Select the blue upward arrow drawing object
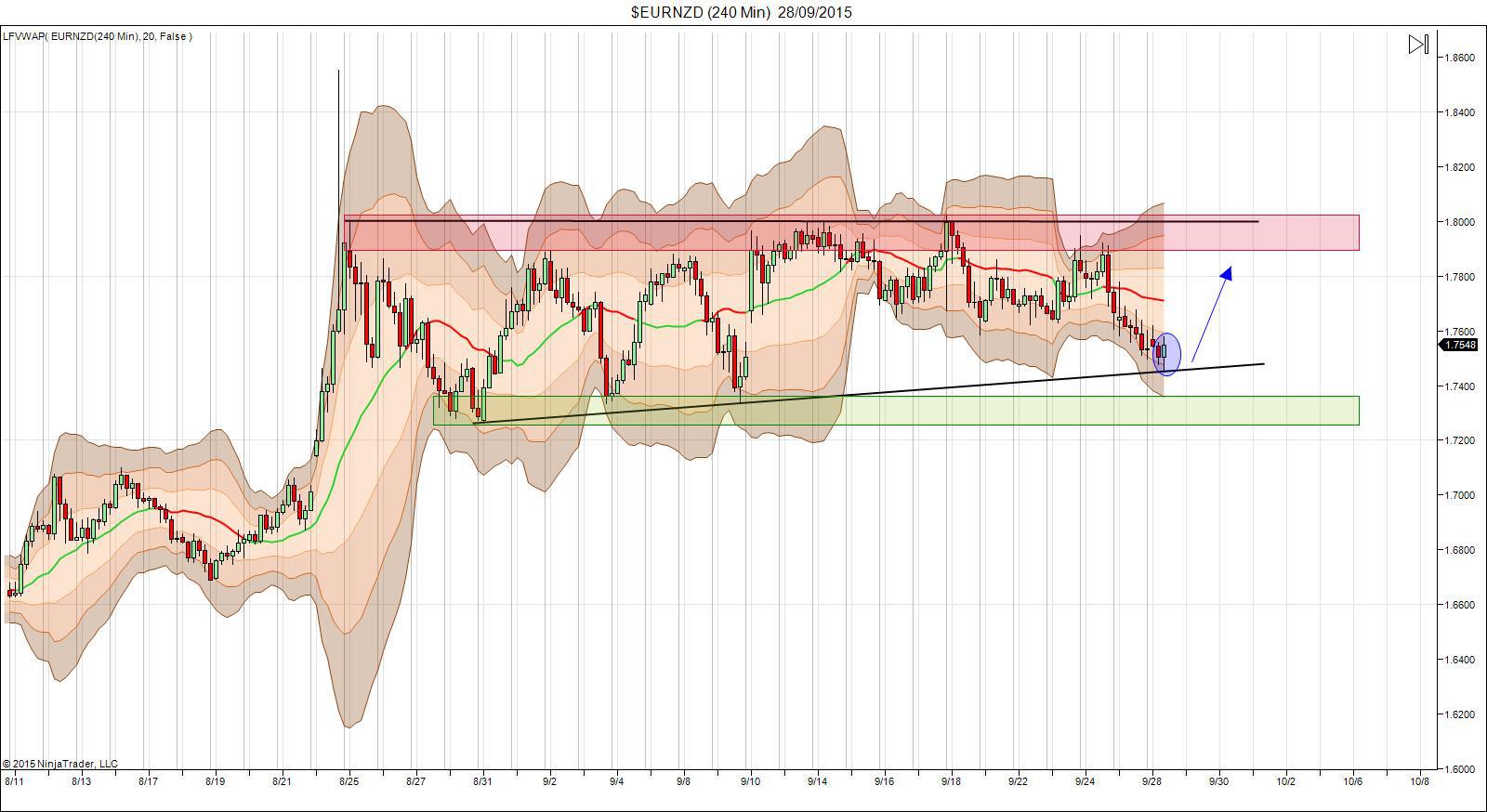 click(x=1212, y=314)
